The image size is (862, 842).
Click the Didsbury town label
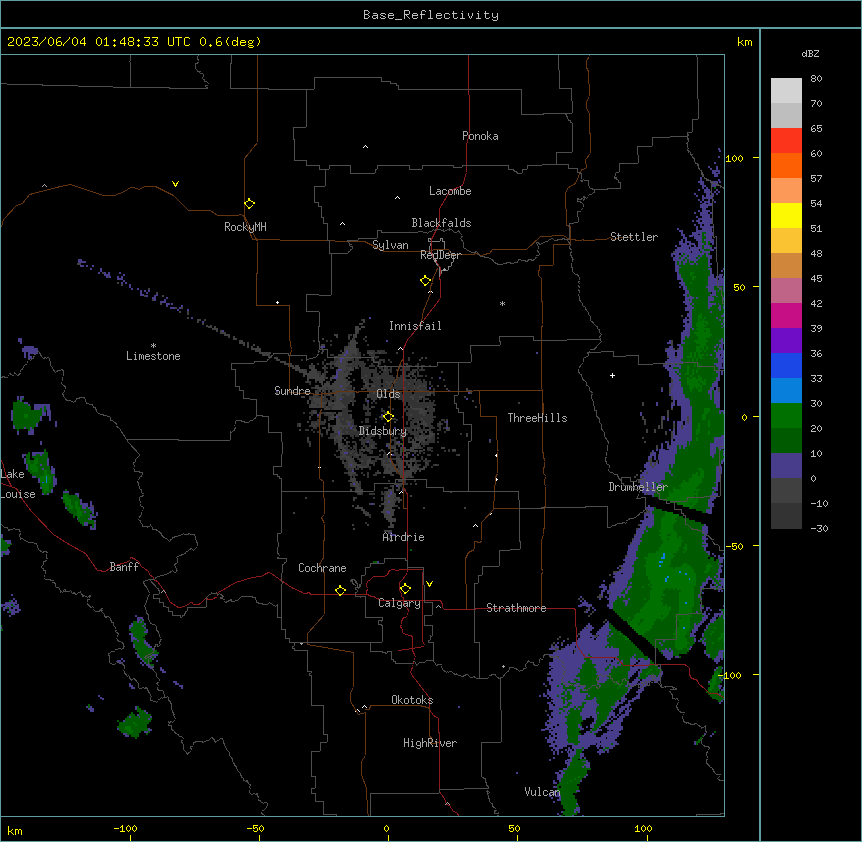383,431
